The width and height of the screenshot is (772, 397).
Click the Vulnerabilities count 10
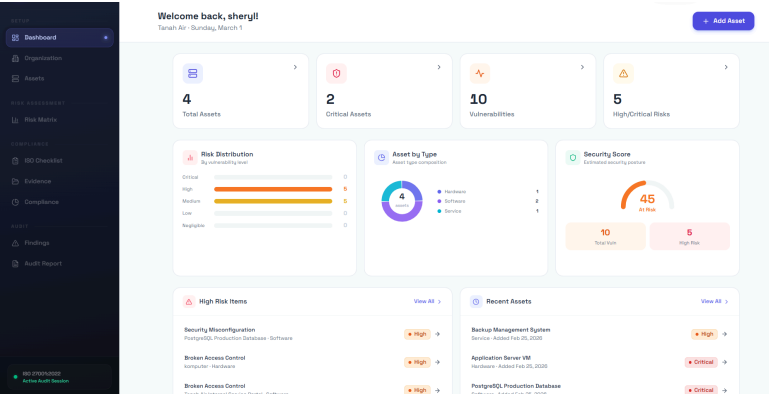479,99
